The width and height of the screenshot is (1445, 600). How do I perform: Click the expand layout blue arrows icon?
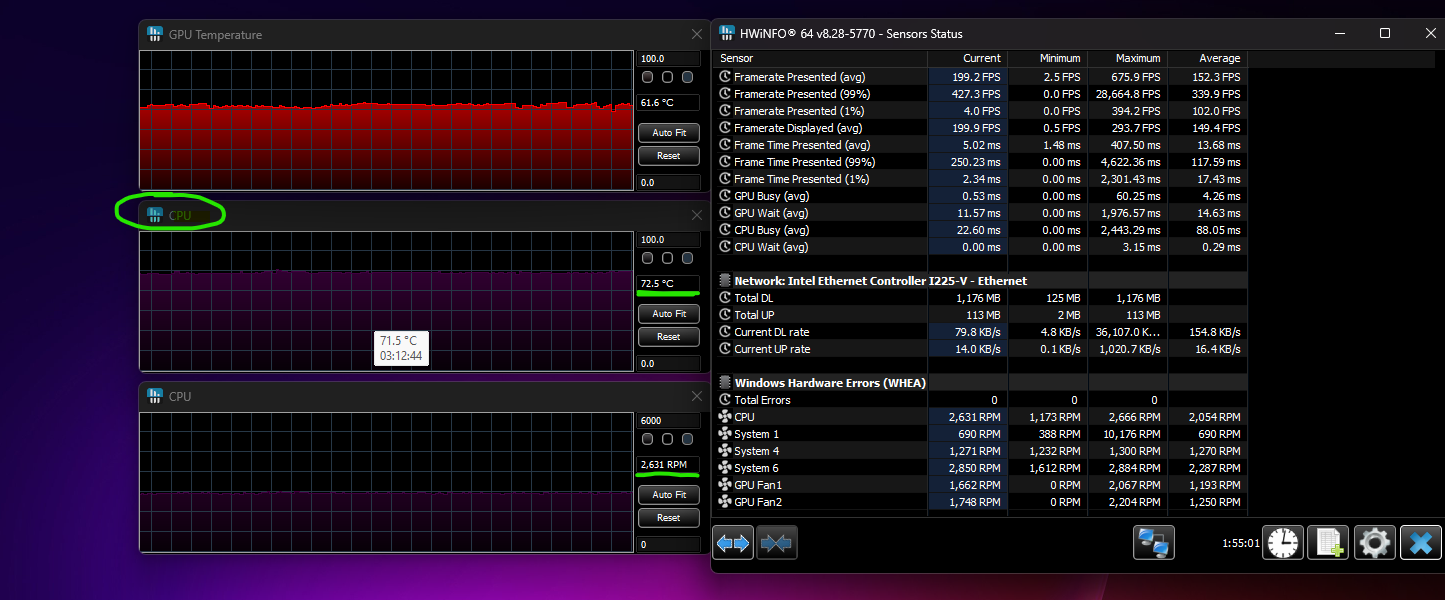tap(733, 543)
